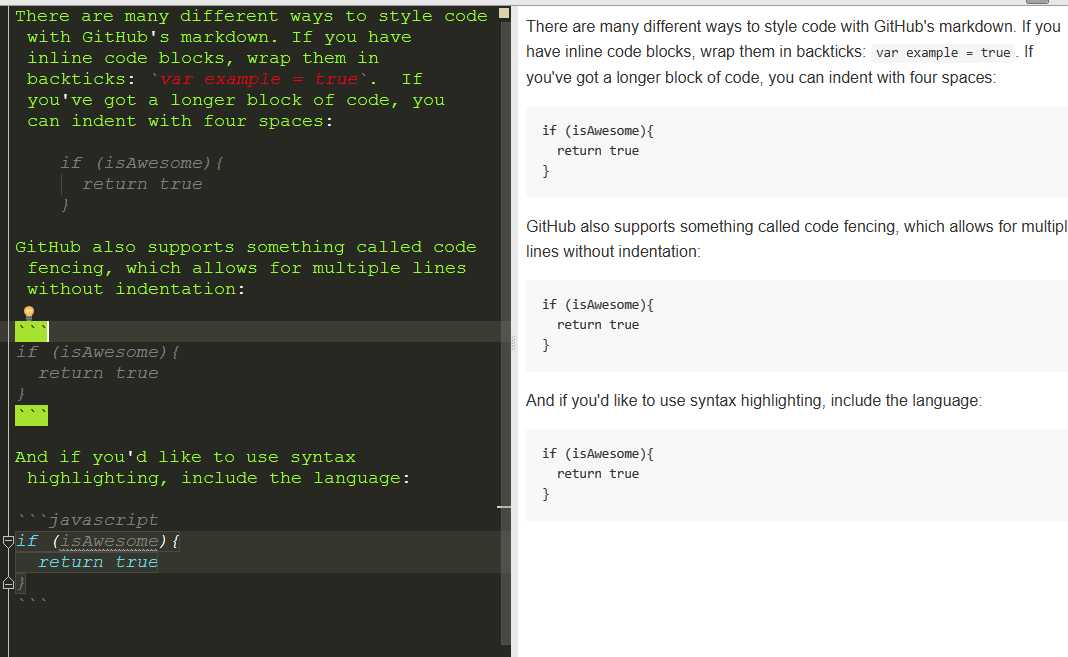1068x657 pixels.
Task: Click the editor line 'without indentation:'
Action: (136, 289)
